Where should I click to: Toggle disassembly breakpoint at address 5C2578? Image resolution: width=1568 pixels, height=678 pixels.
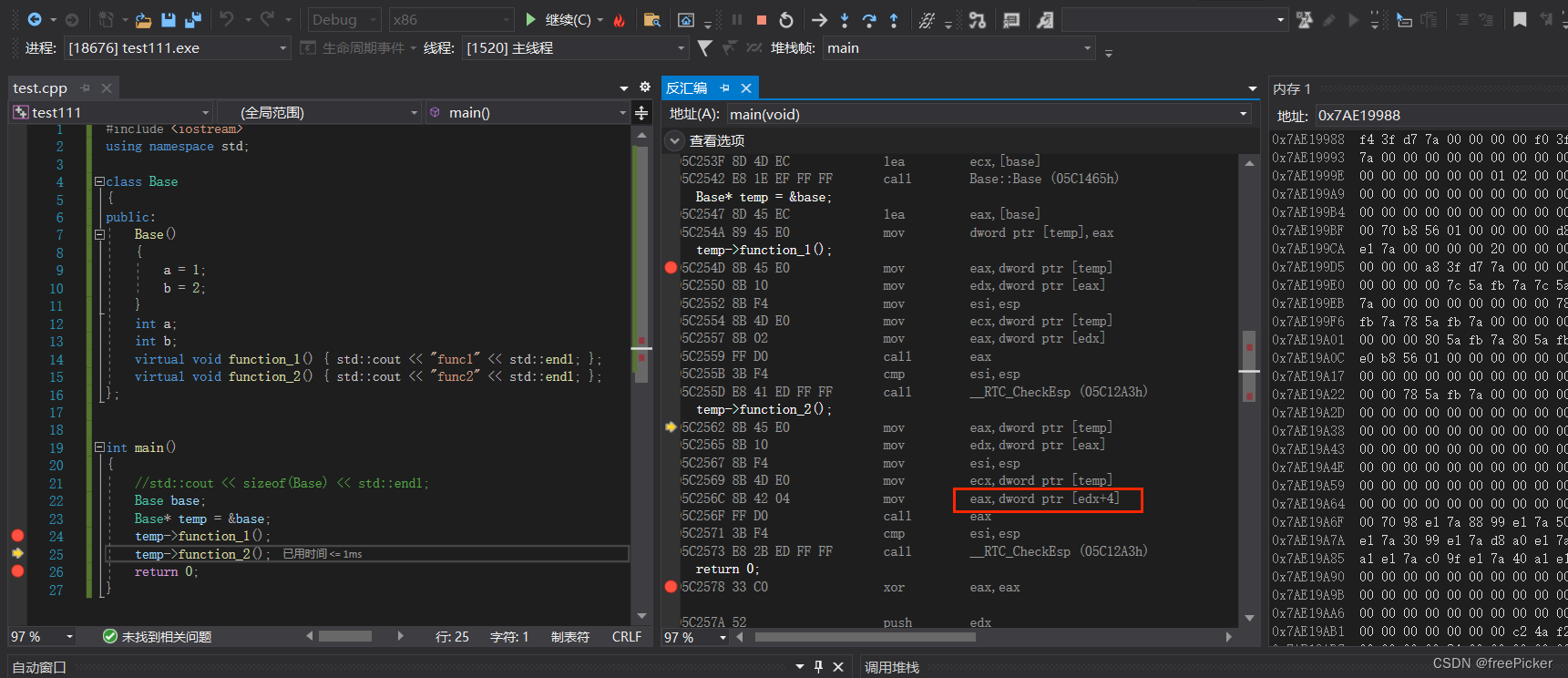671,587
